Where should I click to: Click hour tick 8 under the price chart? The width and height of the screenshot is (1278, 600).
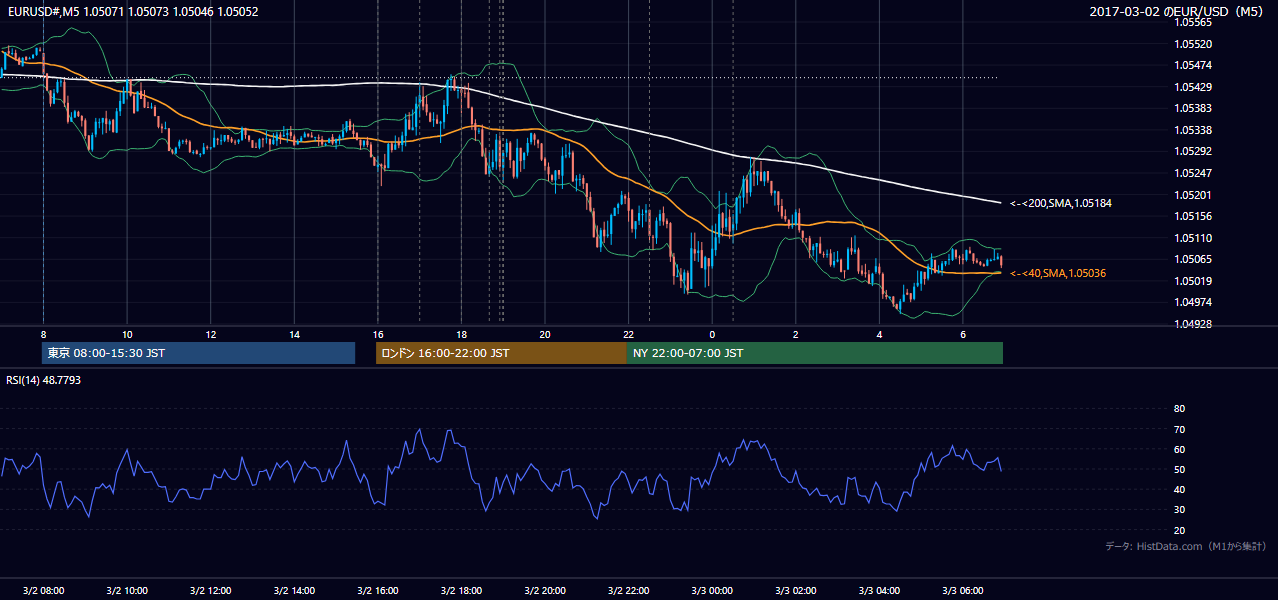tap(43, 334)
